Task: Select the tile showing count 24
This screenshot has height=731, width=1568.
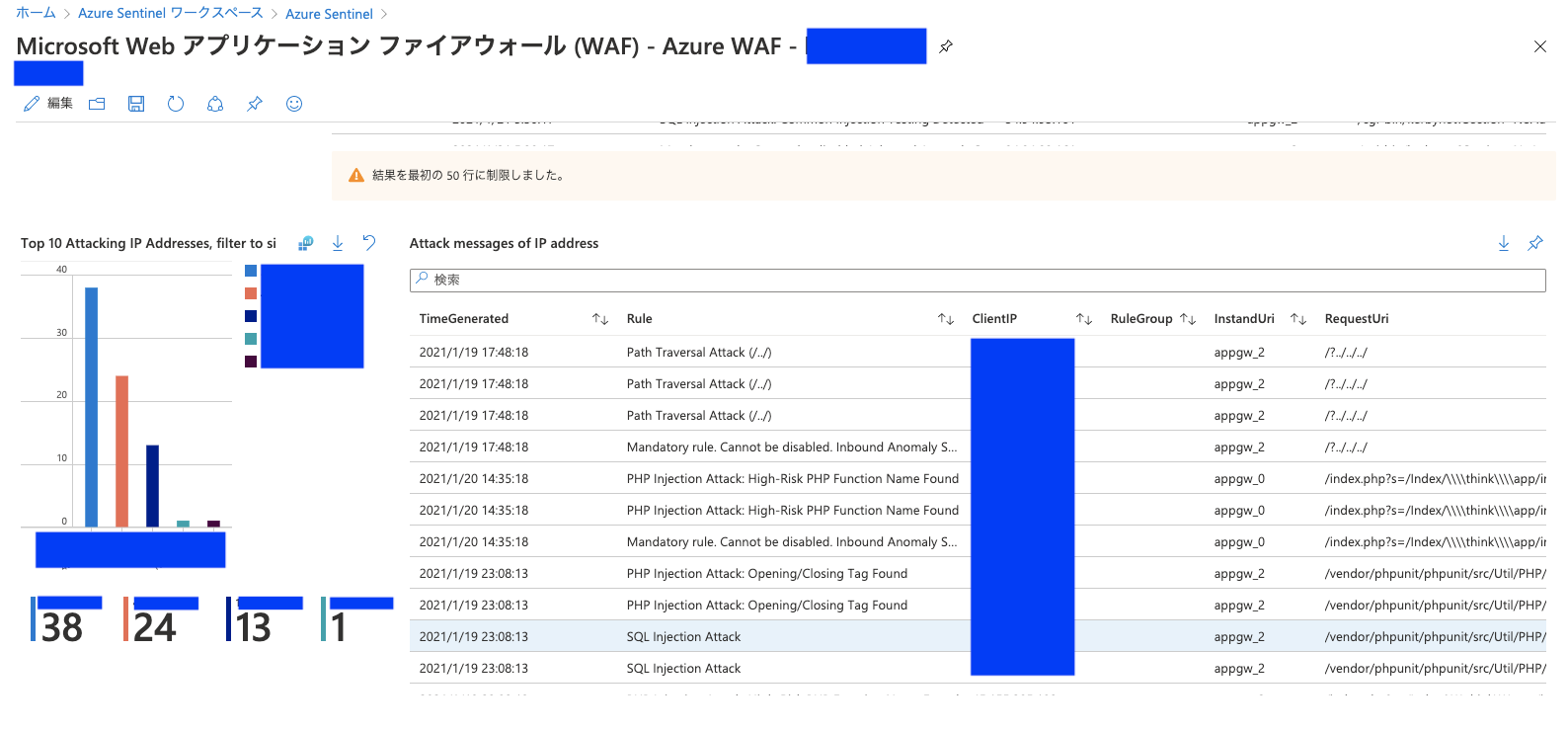Action: pos(160,620)
